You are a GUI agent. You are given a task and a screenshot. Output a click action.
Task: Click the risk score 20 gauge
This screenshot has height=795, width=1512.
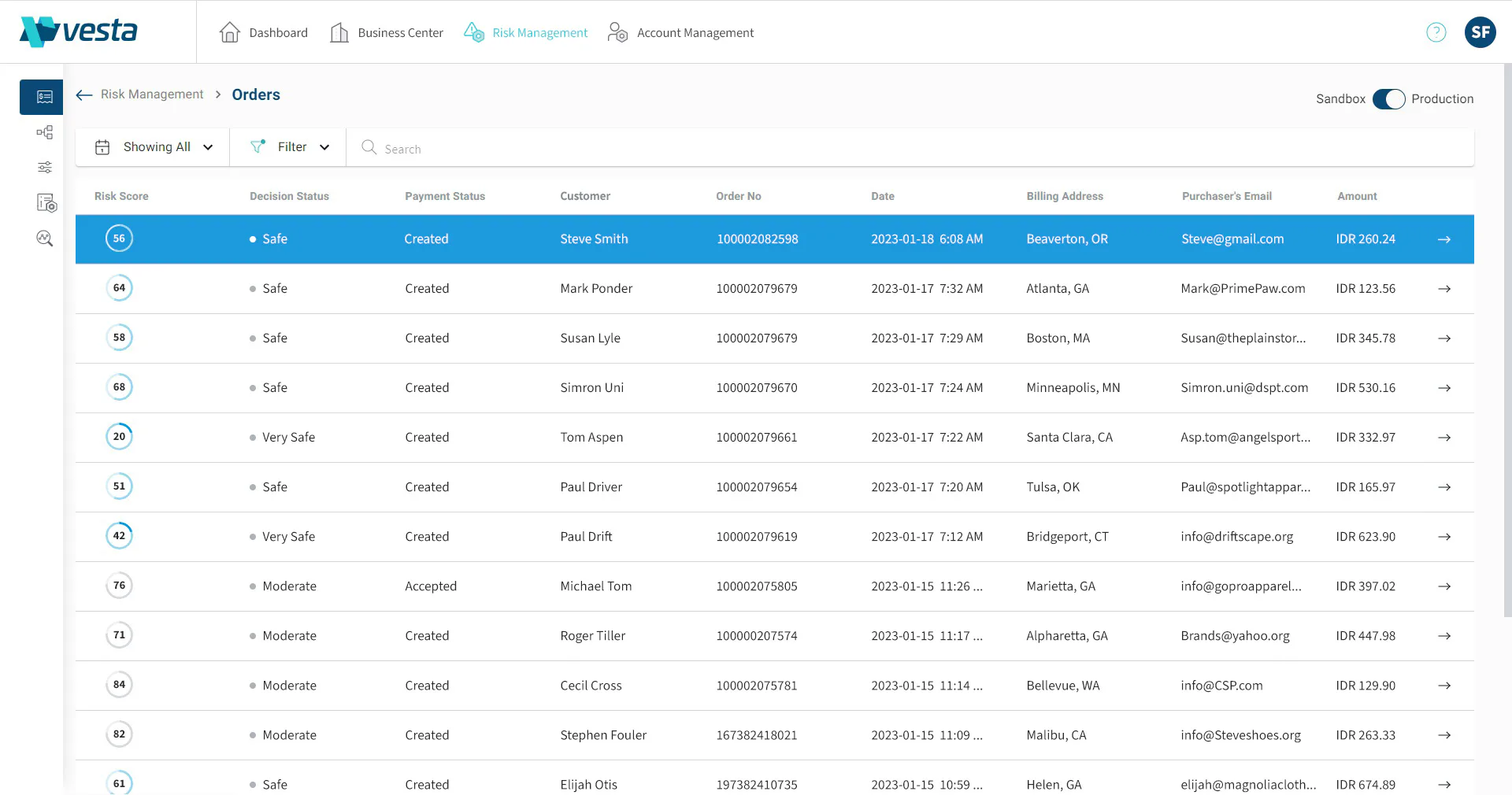(119, 437)
